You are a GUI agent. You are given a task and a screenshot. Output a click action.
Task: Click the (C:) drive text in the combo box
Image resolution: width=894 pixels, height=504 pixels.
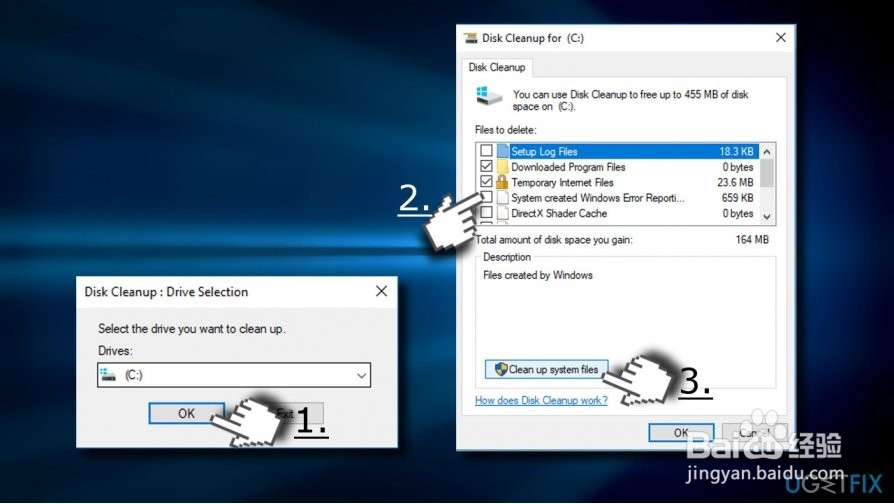(x=133, y=375)
